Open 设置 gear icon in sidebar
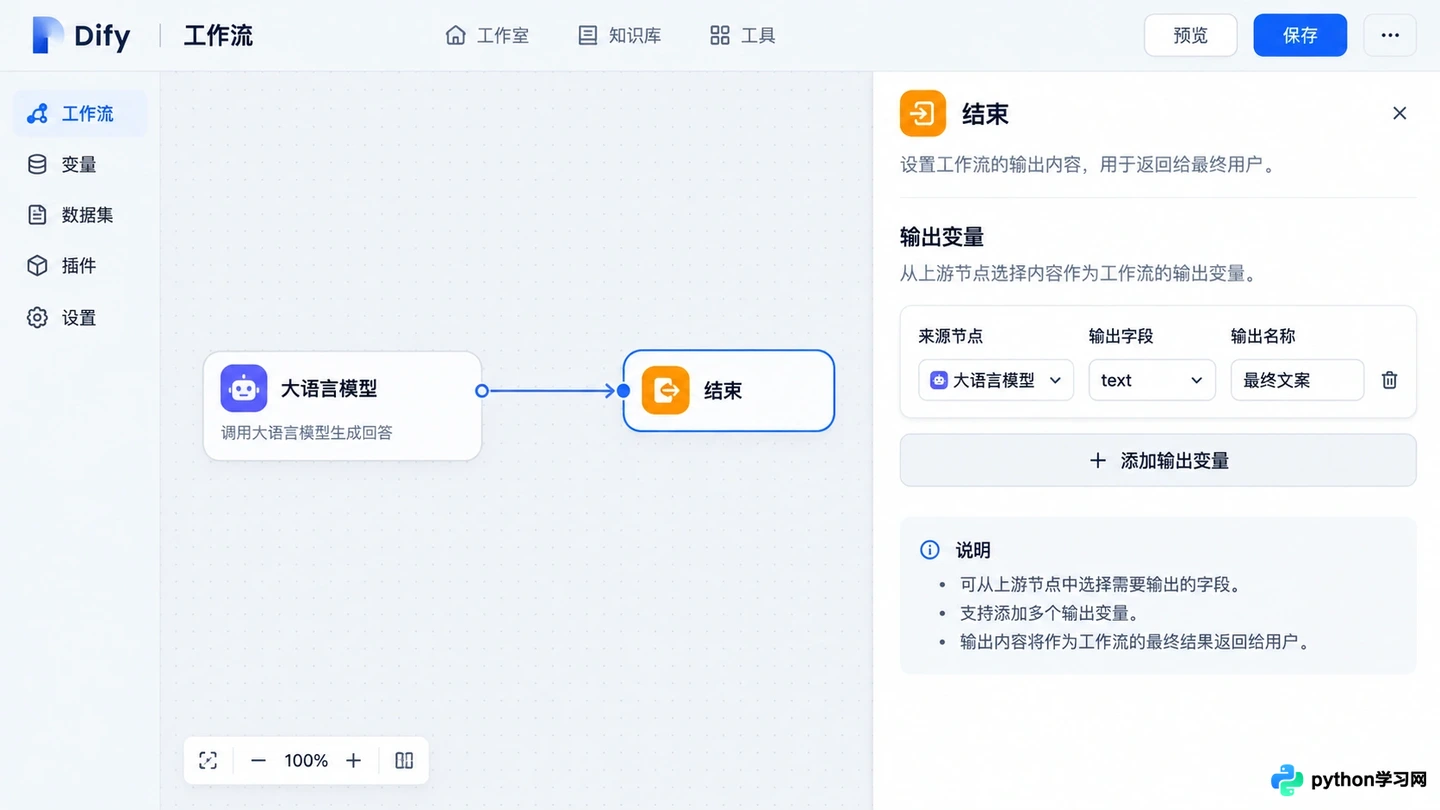Viewport: 1440px width, 810px height. 37,318
